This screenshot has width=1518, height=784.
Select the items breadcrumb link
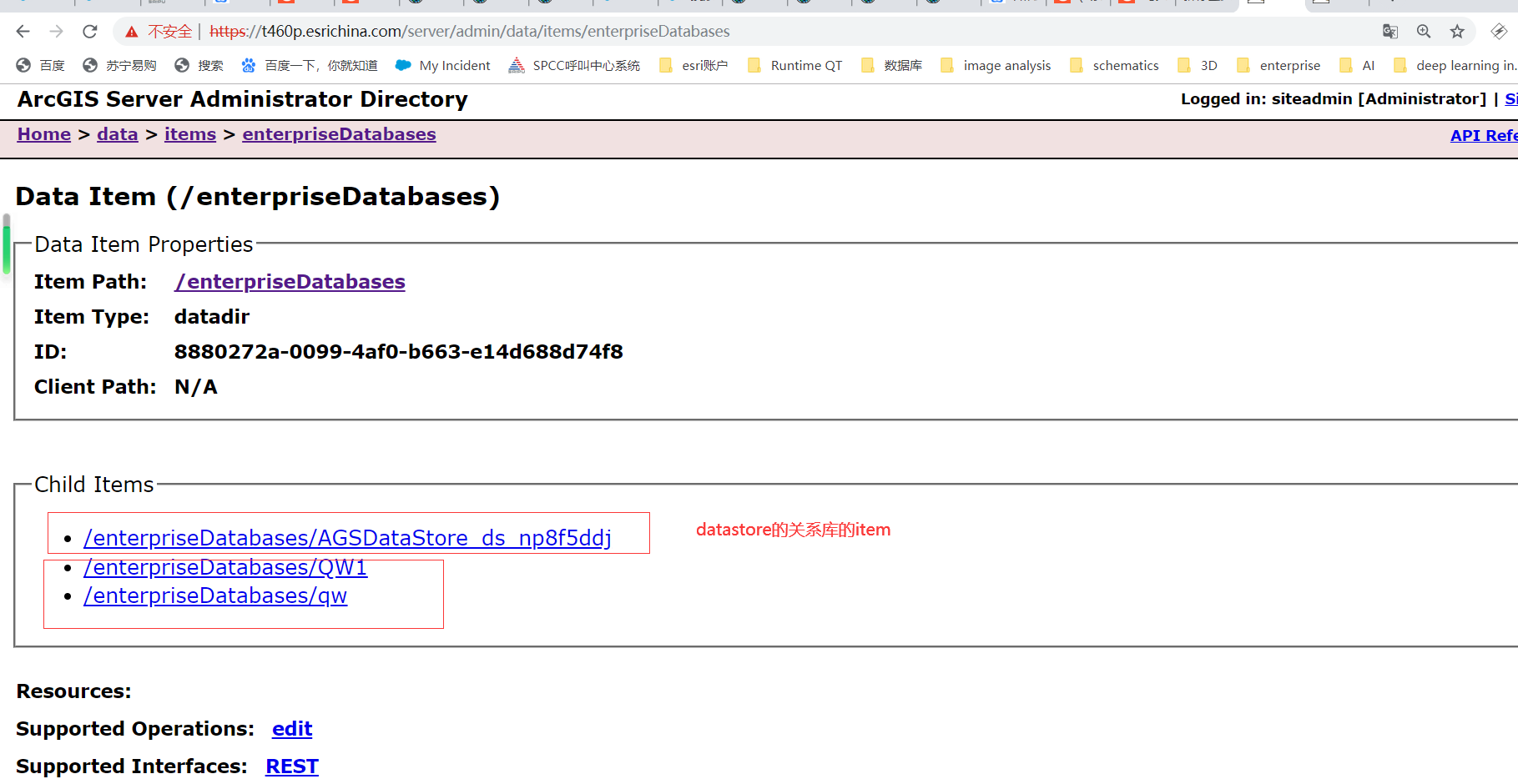pyautogui.click(x=190, y=134)
